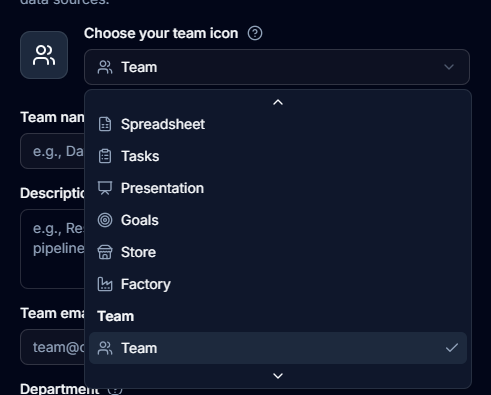This screenshot has width=491, height=395.
Task: Click the people icon inside the dropdown trigger
Action: click(105, 67)
